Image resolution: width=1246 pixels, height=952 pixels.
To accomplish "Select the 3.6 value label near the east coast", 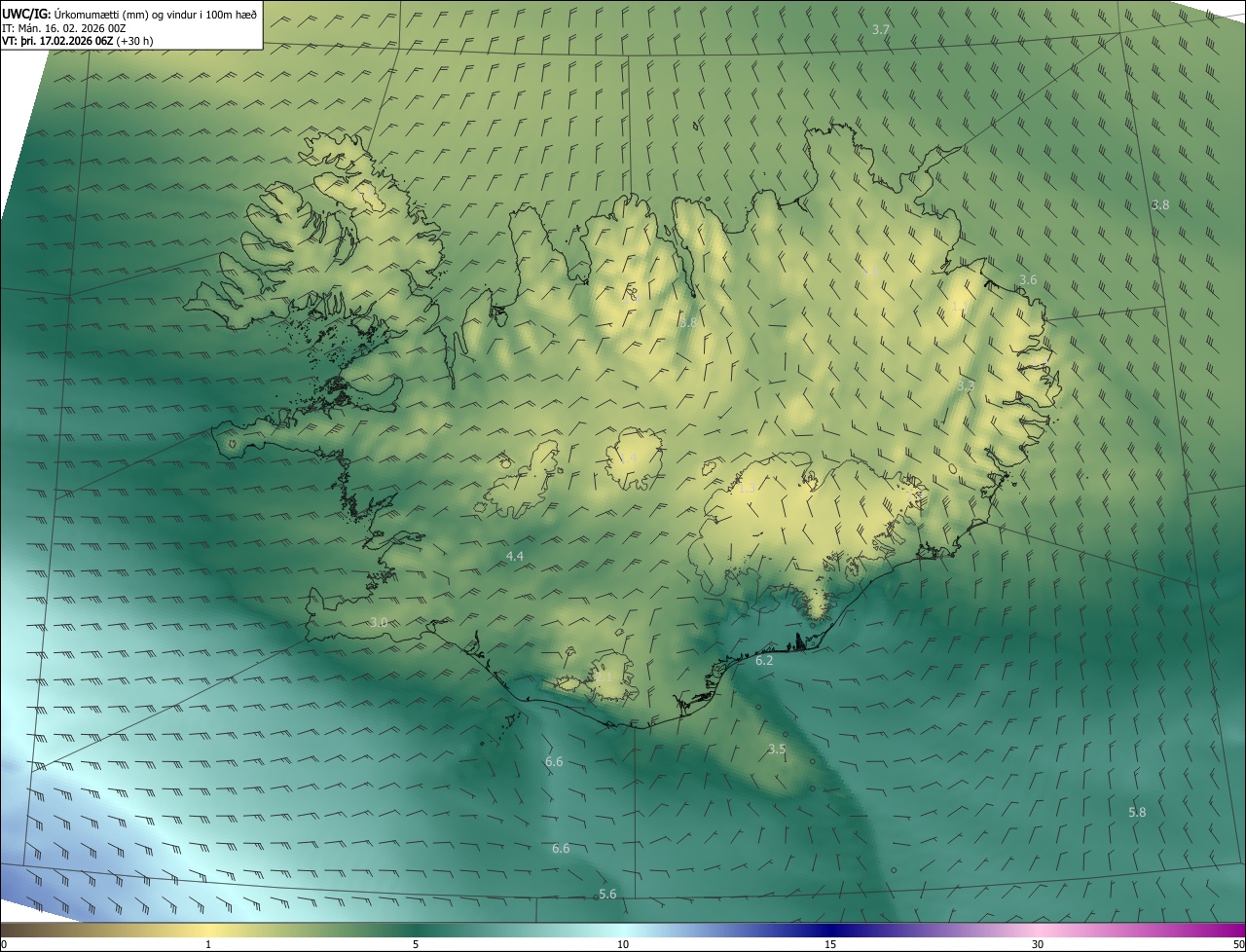I will pos(1028,280).
